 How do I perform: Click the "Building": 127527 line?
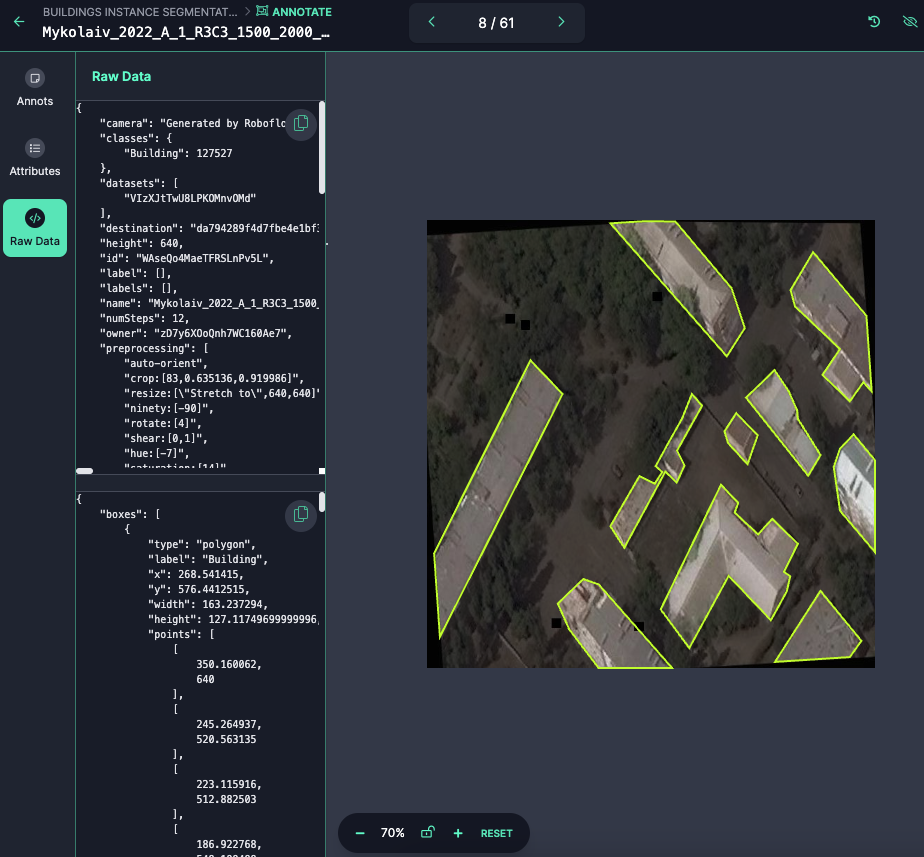[x=178, y=153]
